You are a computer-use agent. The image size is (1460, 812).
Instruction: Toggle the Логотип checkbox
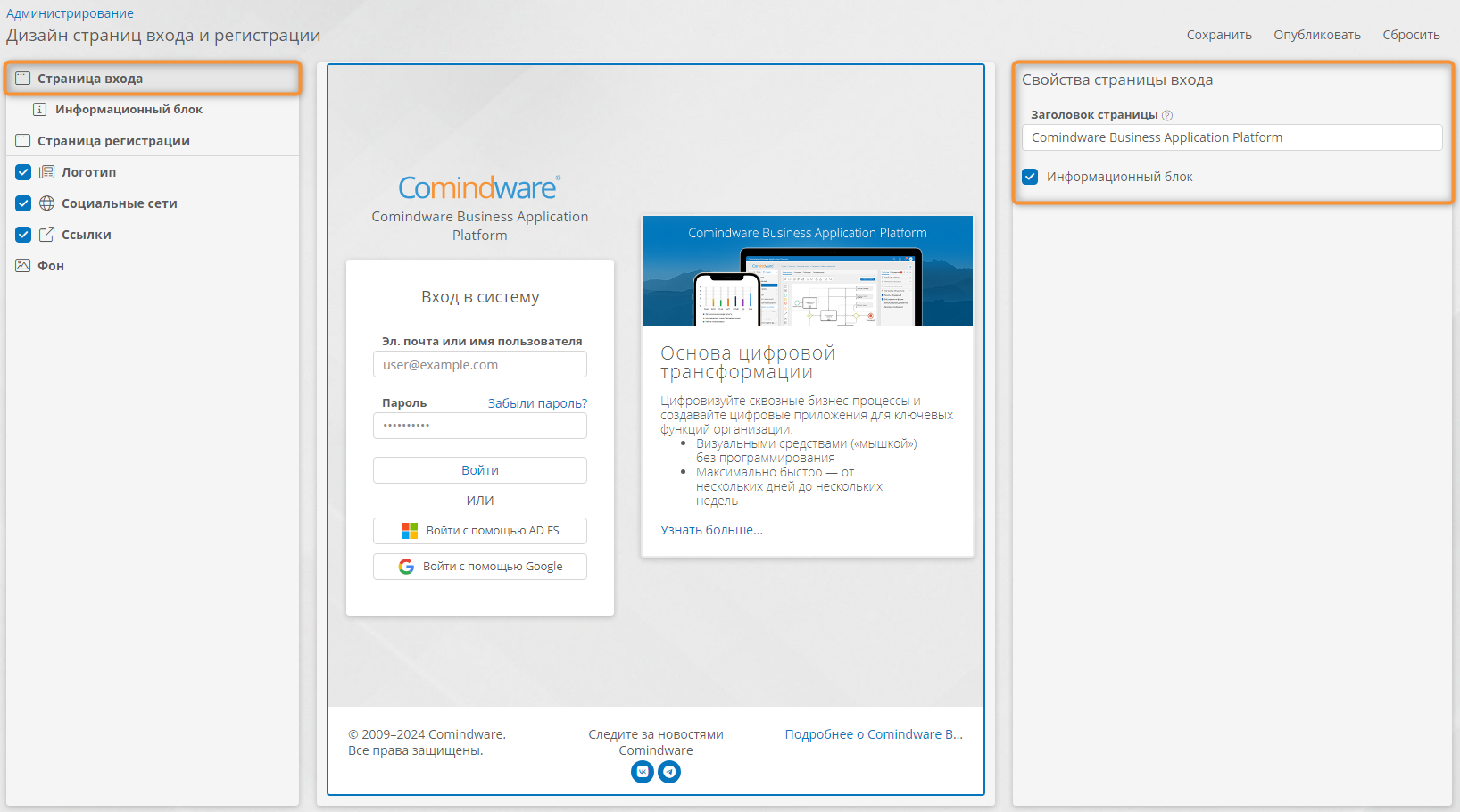point(23,172)
